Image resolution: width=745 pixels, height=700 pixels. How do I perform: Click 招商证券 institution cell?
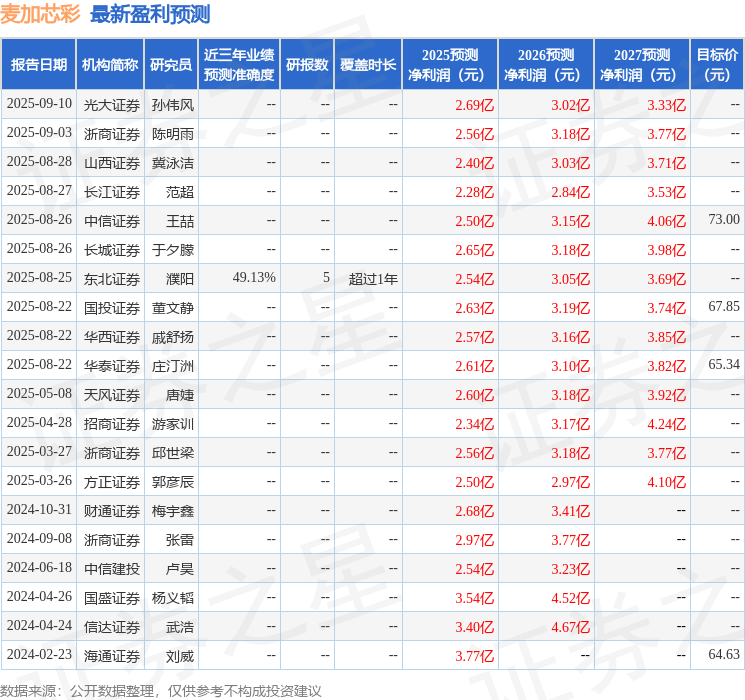[112, 424]
